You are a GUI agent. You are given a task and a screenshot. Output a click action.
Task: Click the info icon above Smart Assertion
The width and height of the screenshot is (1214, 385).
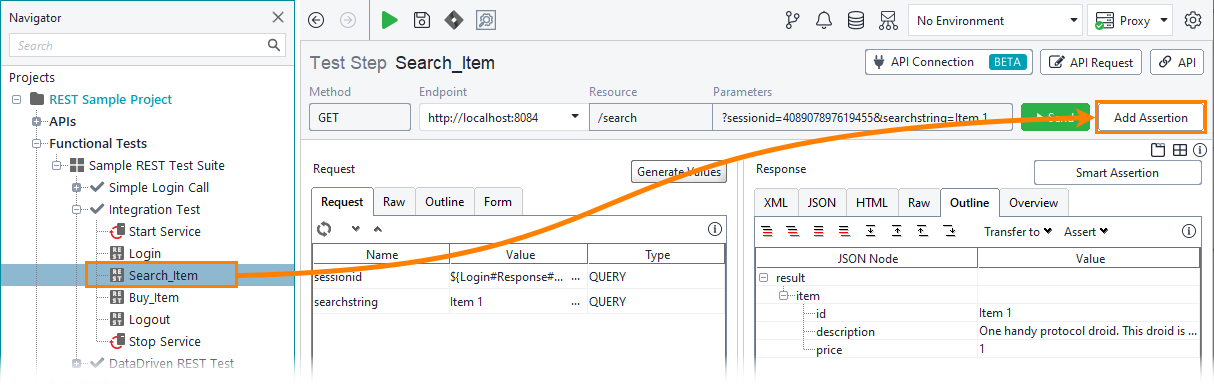1199,150
